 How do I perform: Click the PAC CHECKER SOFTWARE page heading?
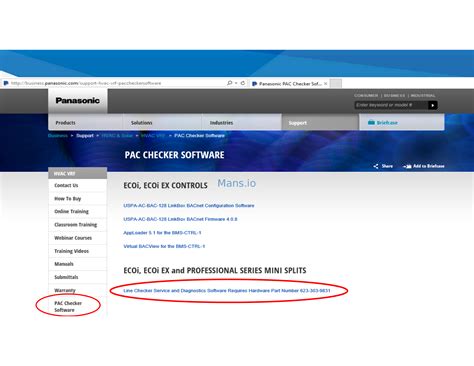tap(174, 155)
